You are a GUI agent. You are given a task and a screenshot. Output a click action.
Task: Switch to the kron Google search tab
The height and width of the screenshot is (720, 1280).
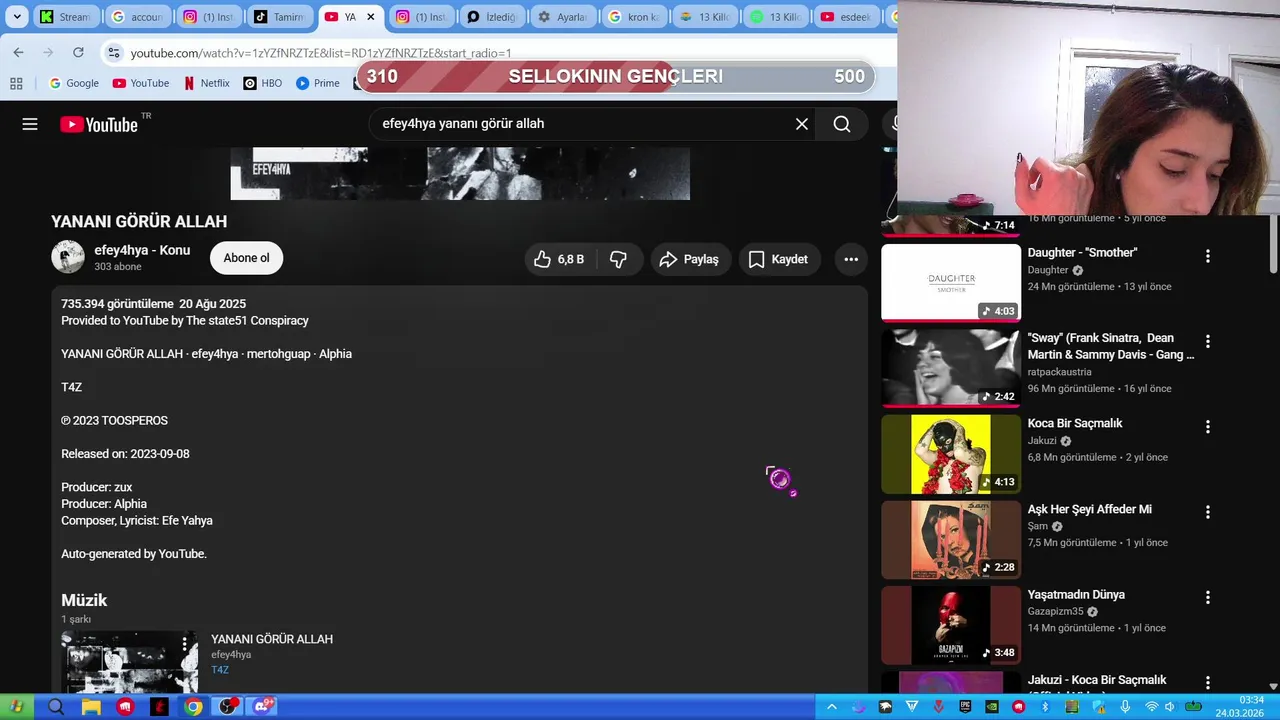[x=634, y=17]
